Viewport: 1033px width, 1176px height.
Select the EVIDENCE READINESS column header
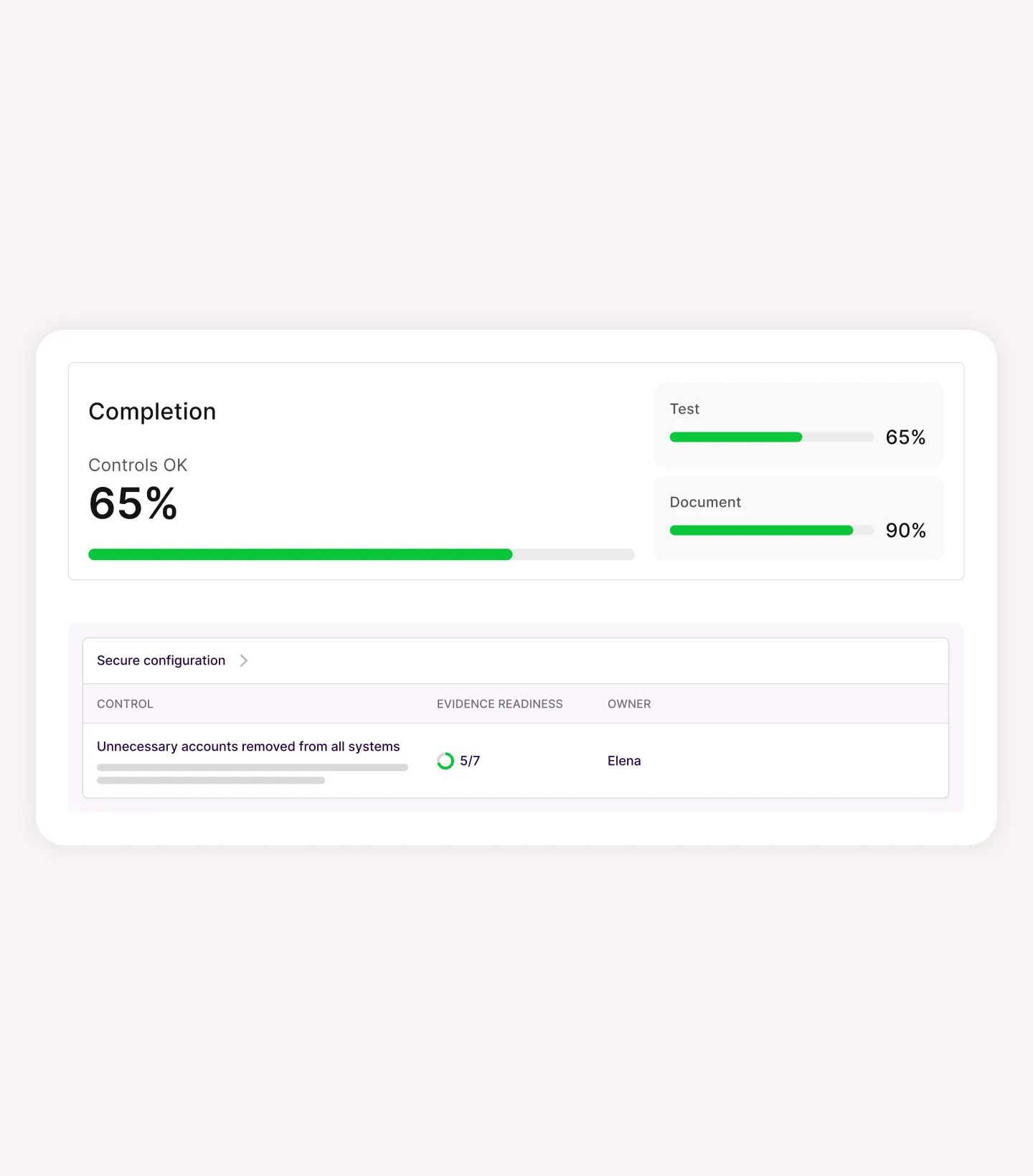499,703
